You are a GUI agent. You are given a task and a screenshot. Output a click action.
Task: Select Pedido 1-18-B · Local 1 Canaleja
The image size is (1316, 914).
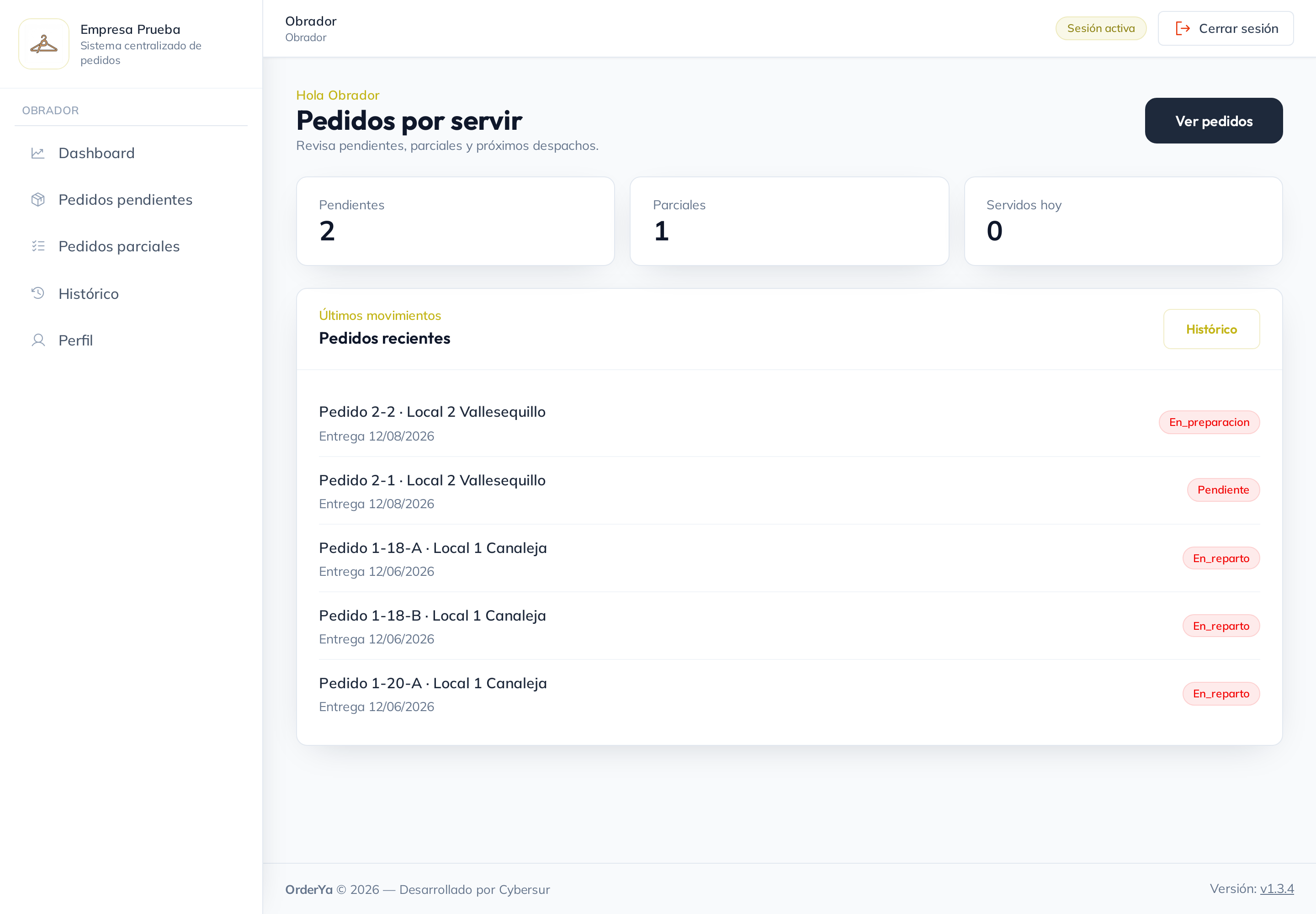[x=432, y=616]
